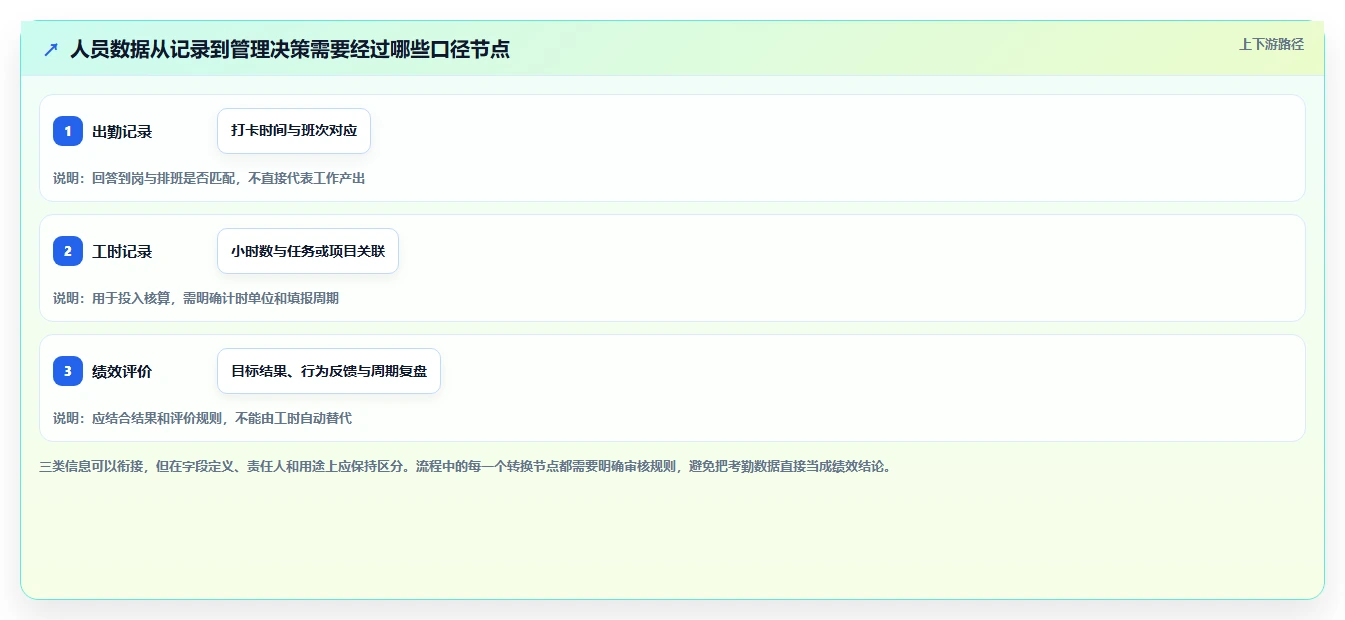Screen dimensions: 1345x620
Task: Click the note 说明：应结合结果和评价规则
Action: 202,418
